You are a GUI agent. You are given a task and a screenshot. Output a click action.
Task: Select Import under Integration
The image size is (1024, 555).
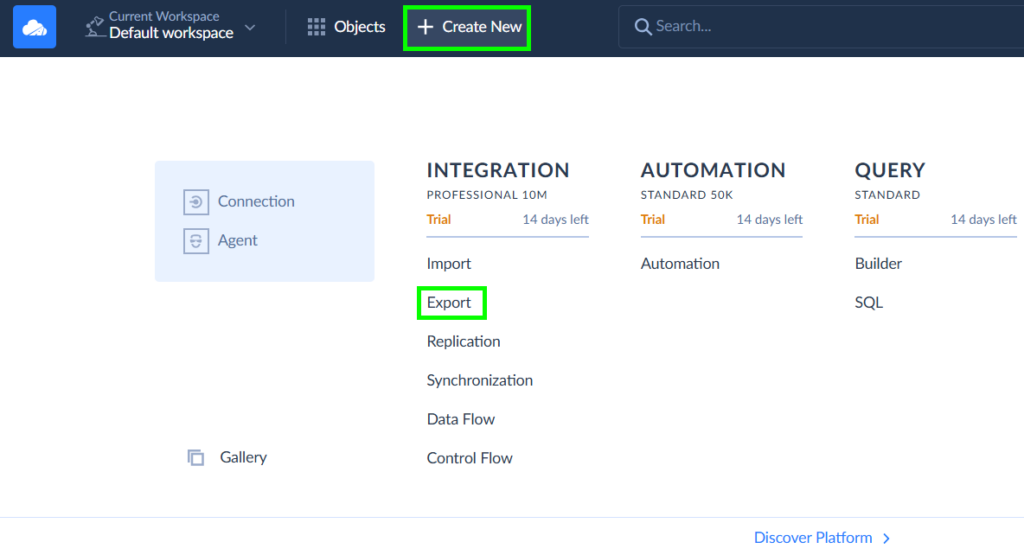point(449,264)
